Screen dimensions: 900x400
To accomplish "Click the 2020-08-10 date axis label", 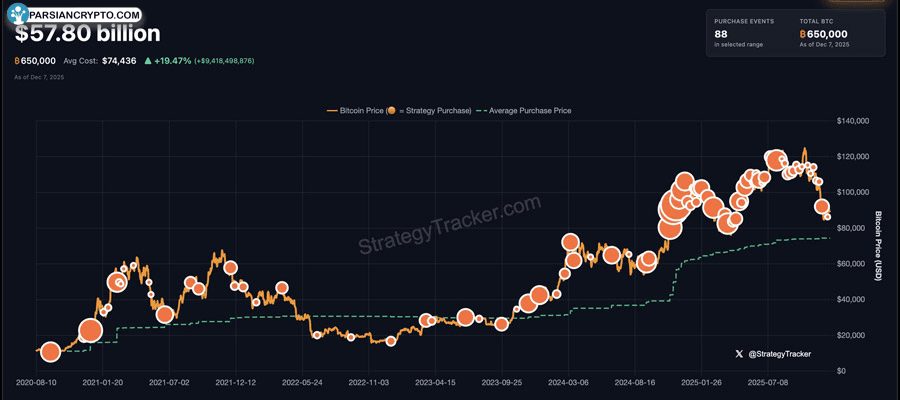I will pos(37,382).
